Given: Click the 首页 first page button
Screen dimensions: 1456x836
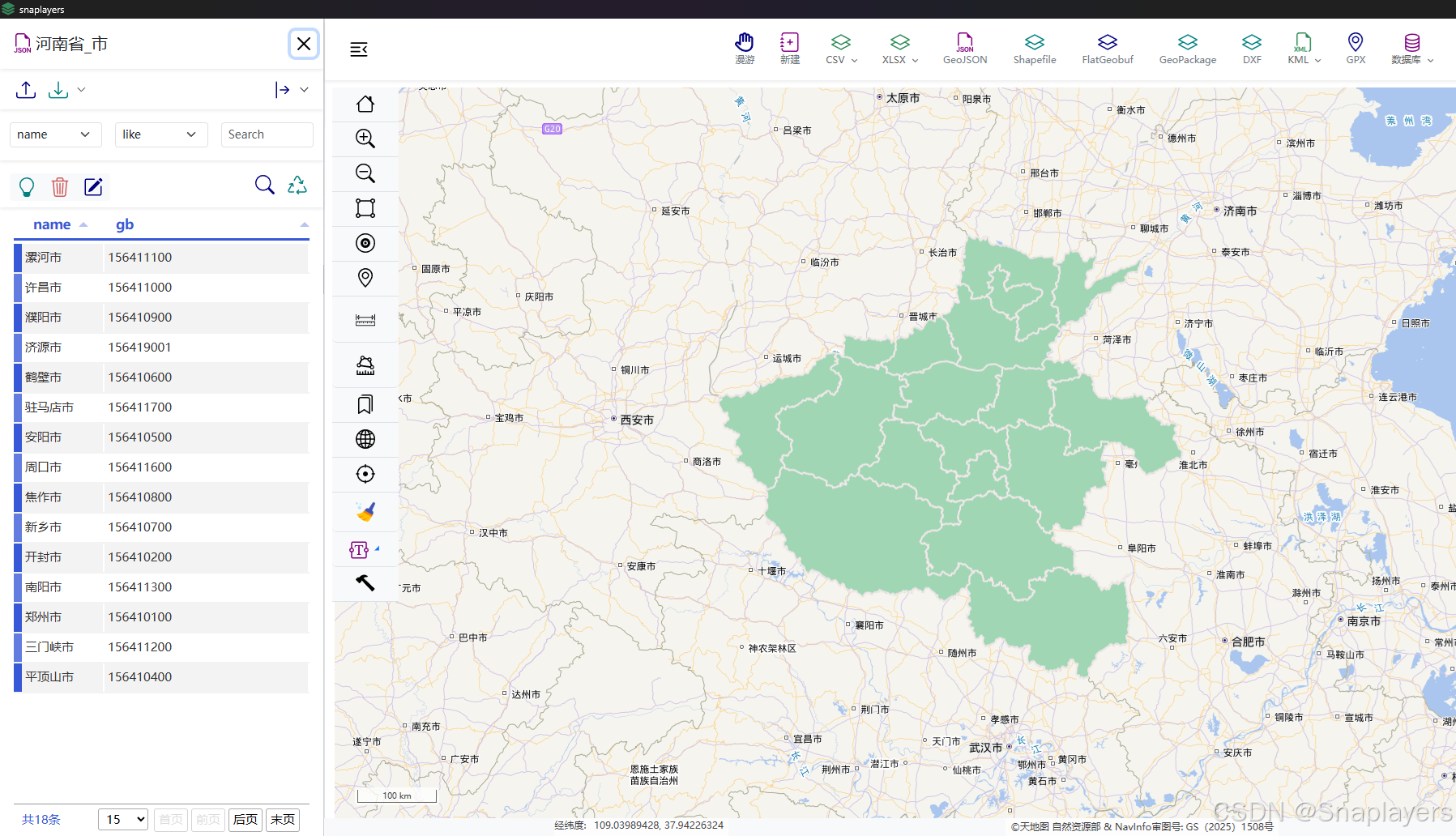Looking at the screenshot, I should click(171, 820).
